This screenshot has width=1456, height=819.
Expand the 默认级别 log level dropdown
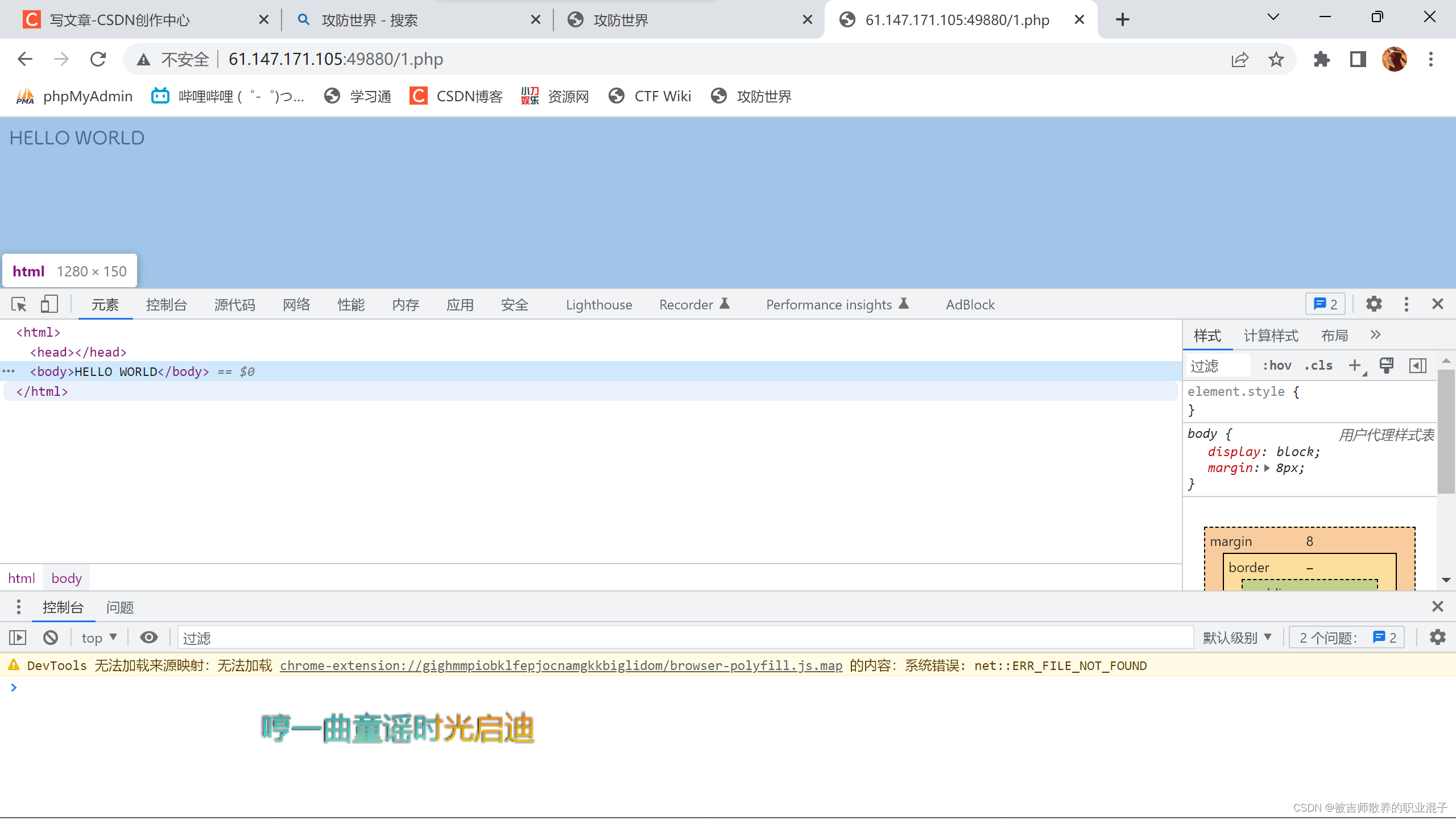(x=1237, y=638)
